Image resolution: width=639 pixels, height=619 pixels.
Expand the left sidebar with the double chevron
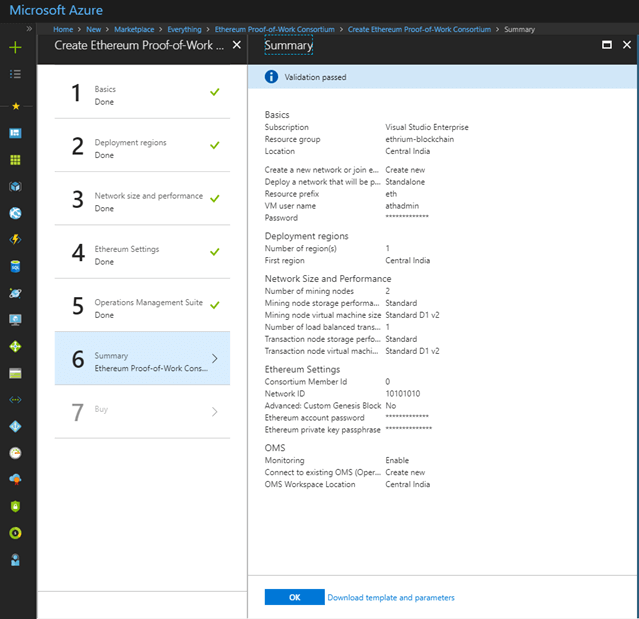pos(29,29)
